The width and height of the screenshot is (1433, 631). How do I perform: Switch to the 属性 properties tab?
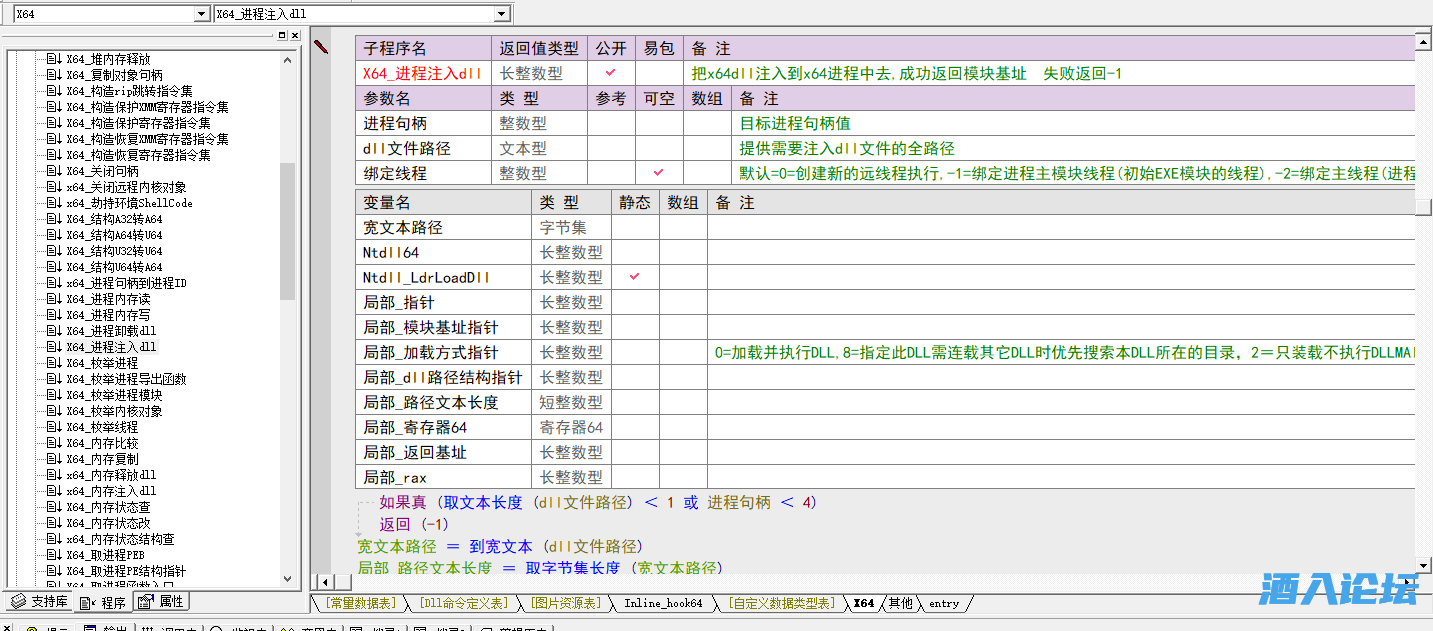(x=161, y=602)
